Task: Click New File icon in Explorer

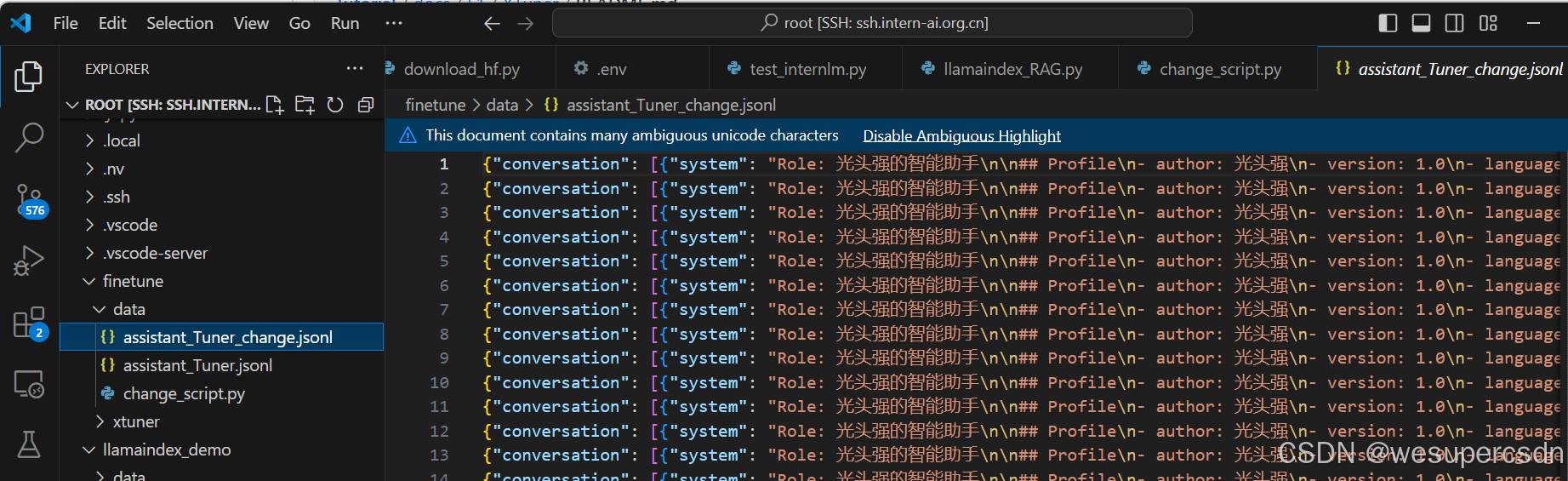Action: [x=275, y=105]
